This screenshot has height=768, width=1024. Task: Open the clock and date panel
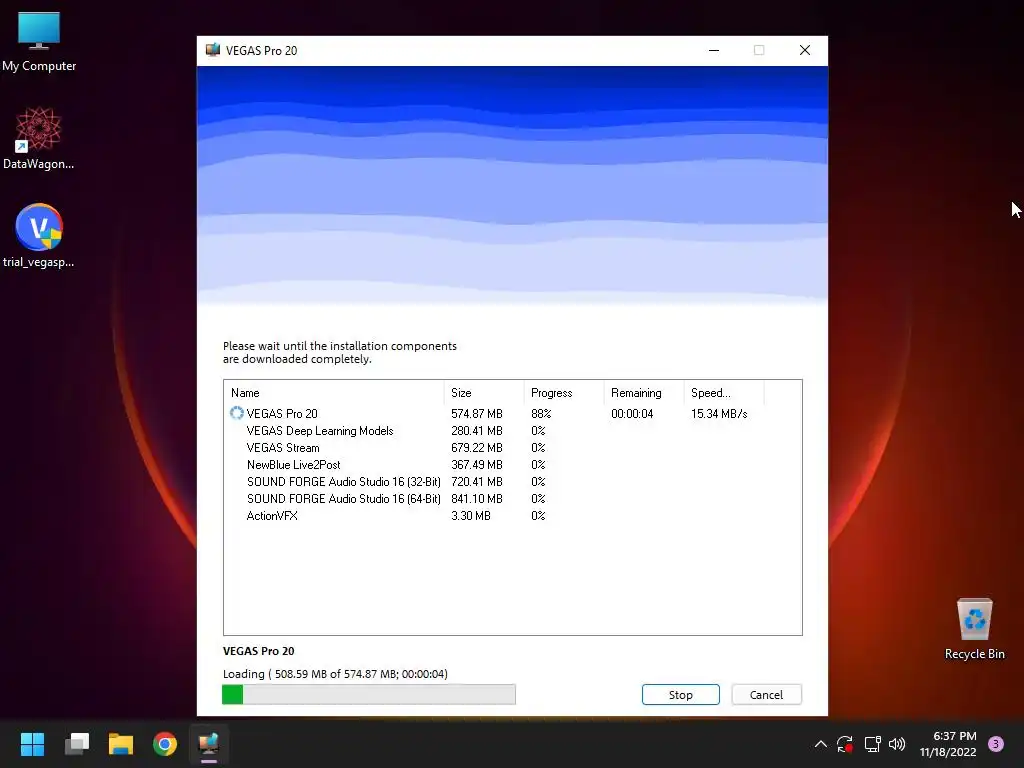[x=948, y=744]
